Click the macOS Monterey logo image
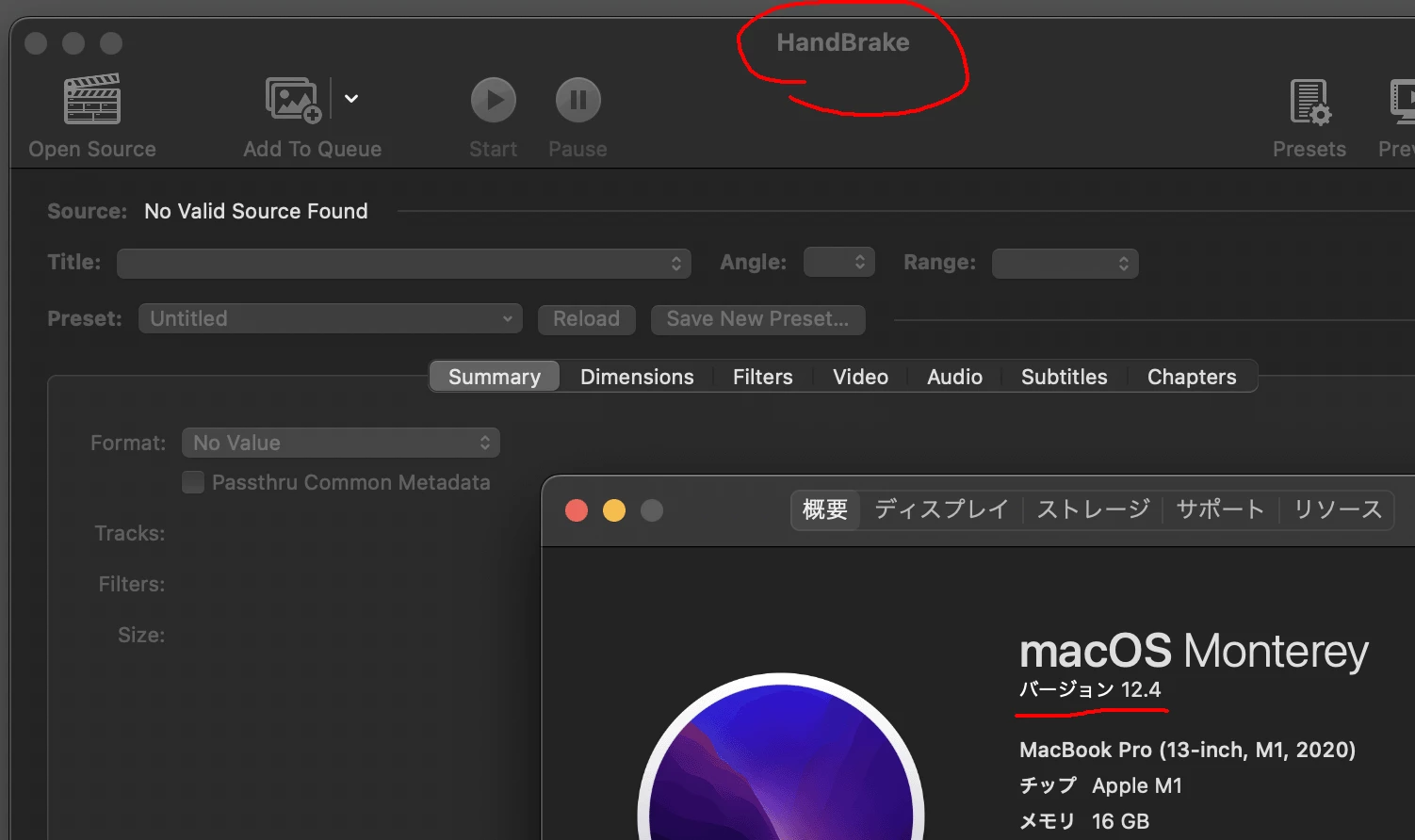Viewport: 1415px width, 840px height. pos(781,758)
